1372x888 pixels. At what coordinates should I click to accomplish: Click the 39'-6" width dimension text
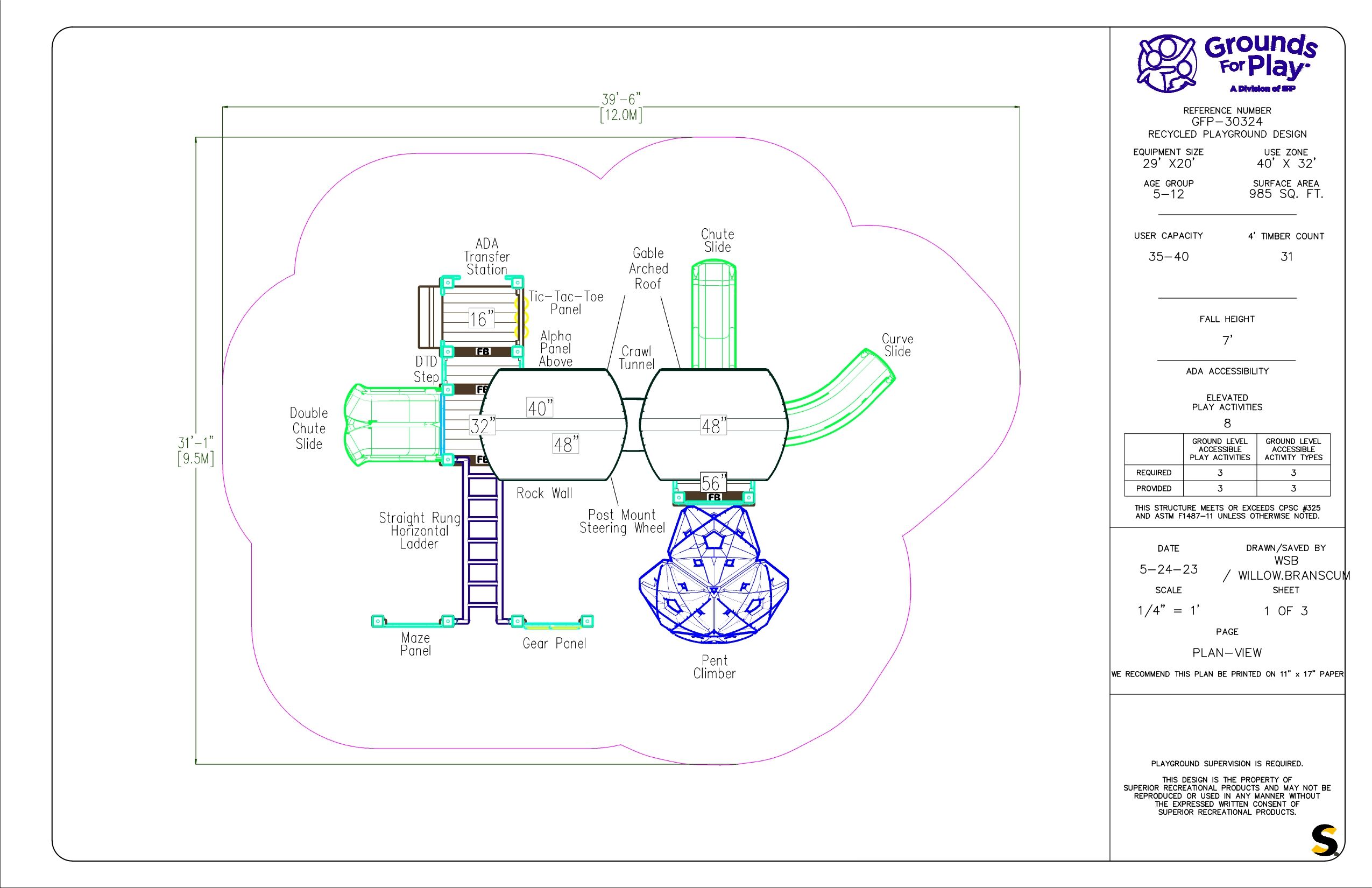(621, 99)
